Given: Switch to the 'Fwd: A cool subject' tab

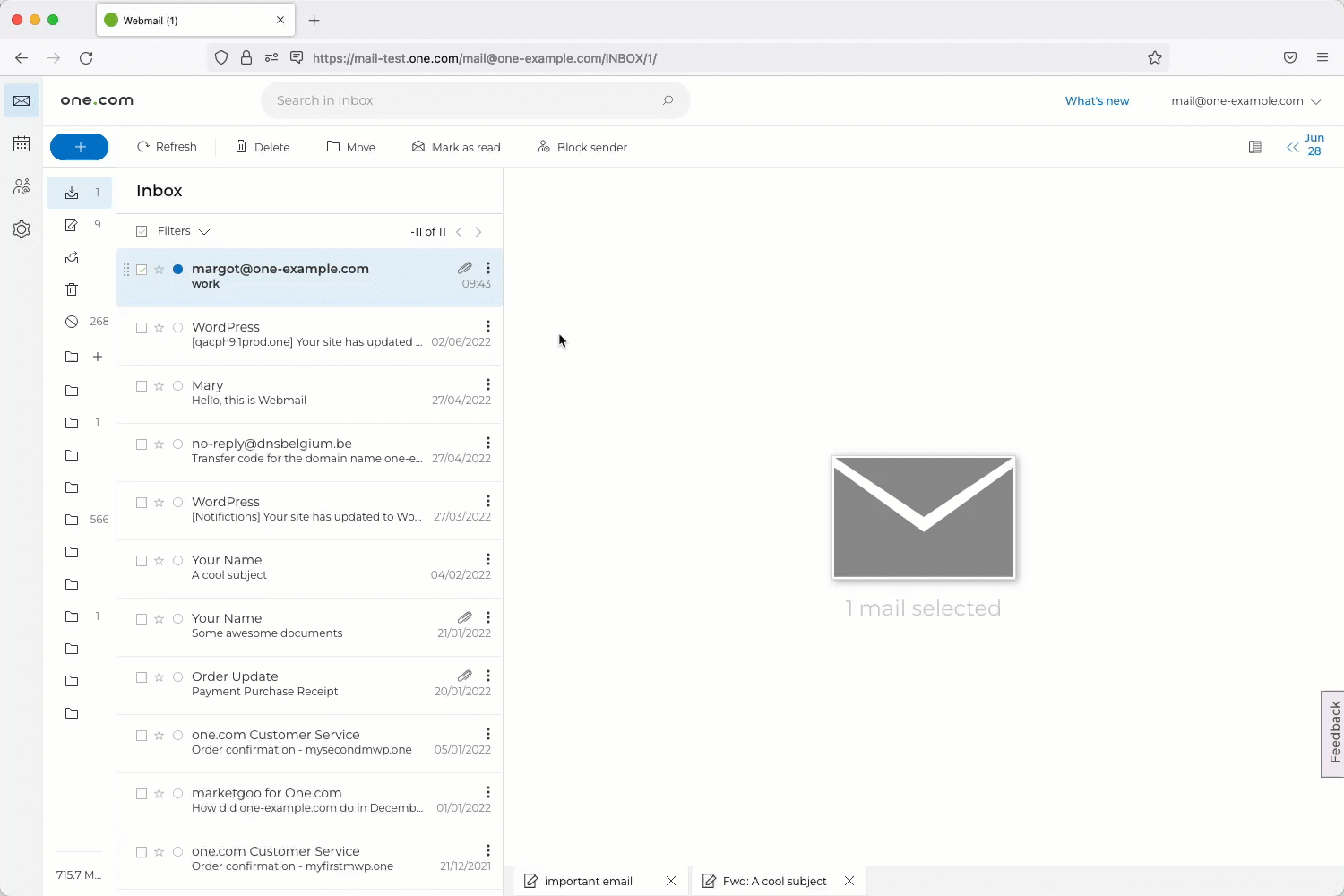Looking at the screenshot, I should 773,881.
